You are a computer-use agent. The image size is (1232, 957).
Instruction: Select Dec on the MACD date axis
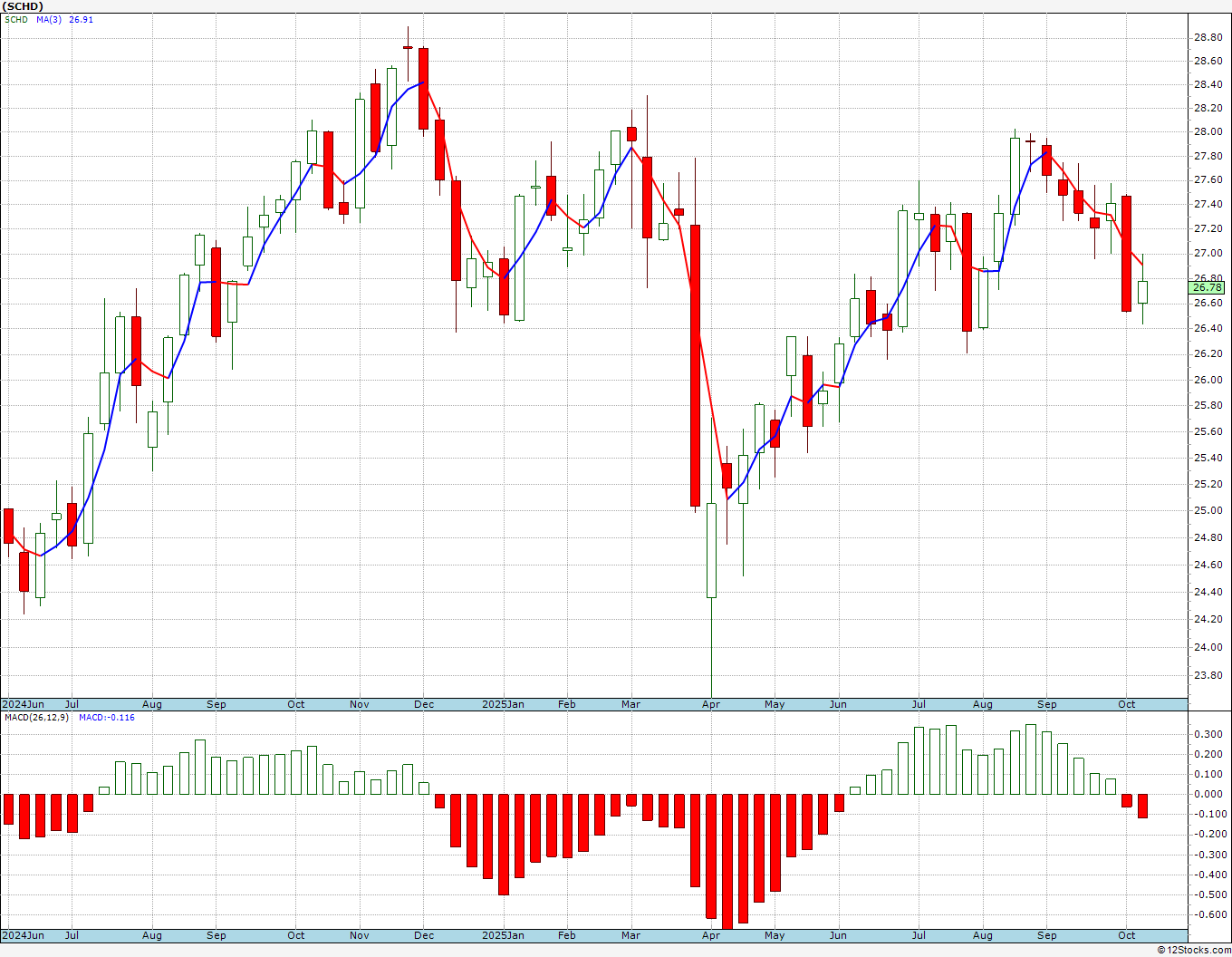pyautogui.click(x=424, y=935)
